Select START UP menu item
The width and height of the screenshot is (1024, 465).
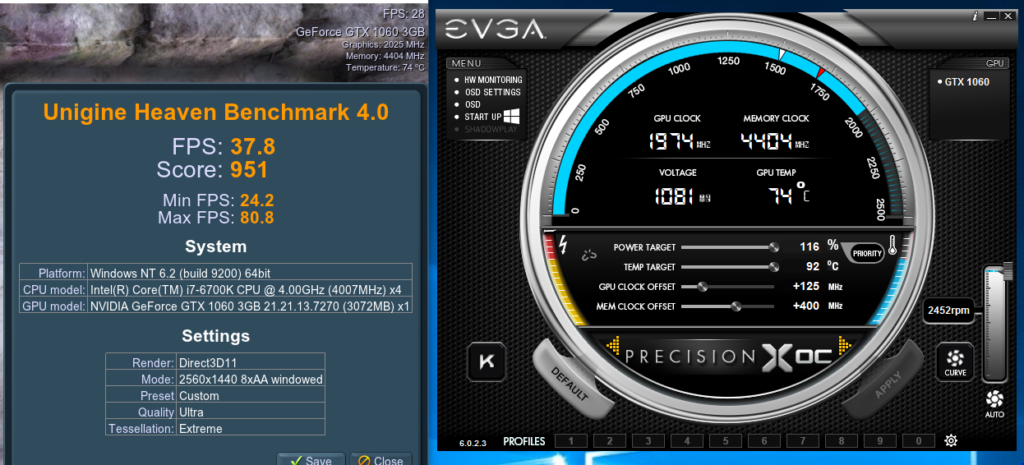pos(483,117)
